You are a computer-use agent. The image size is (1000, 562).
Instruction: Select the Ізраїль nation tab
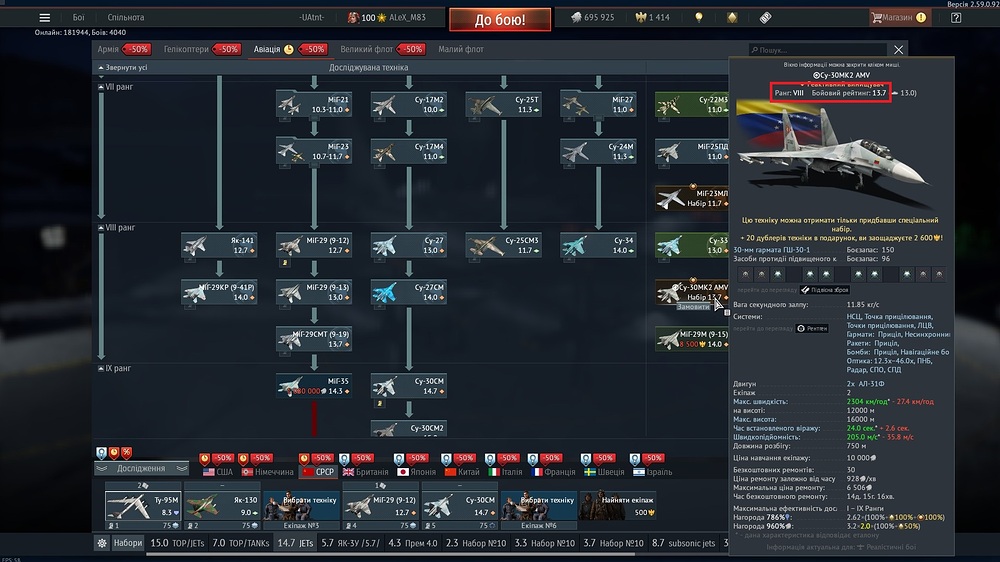click(x=652, y=472)
